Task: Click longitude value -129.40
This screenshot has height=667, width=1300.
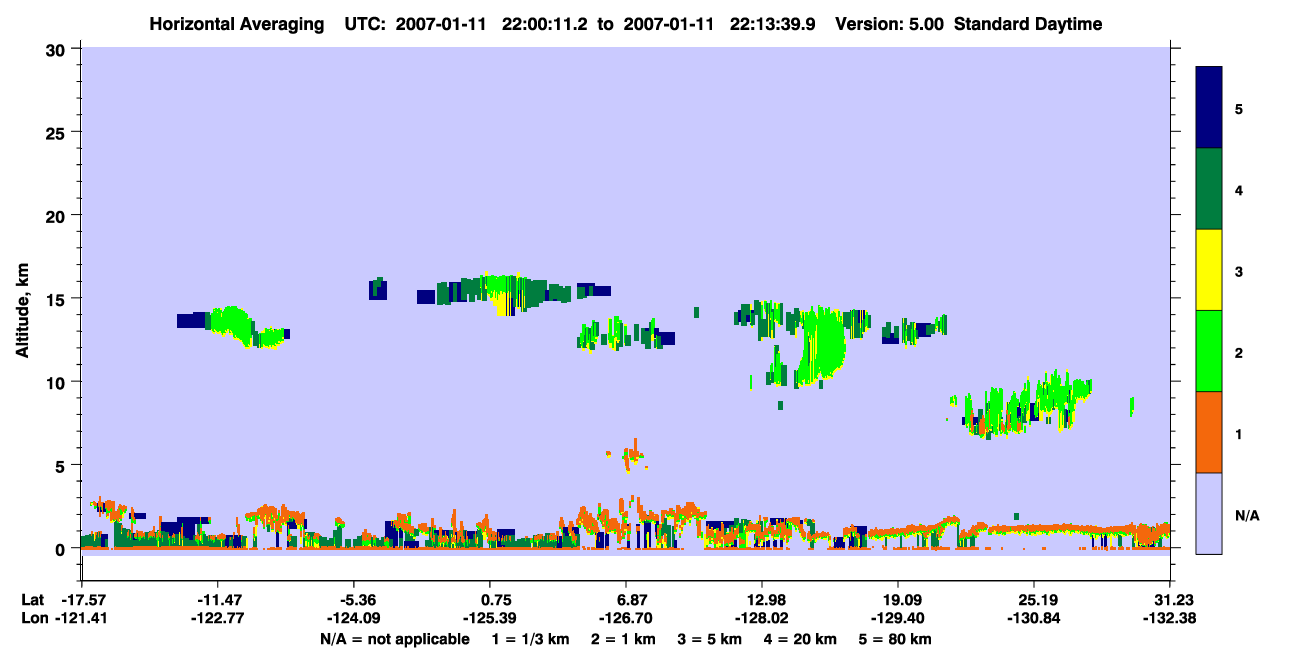Action: (898, 618)
